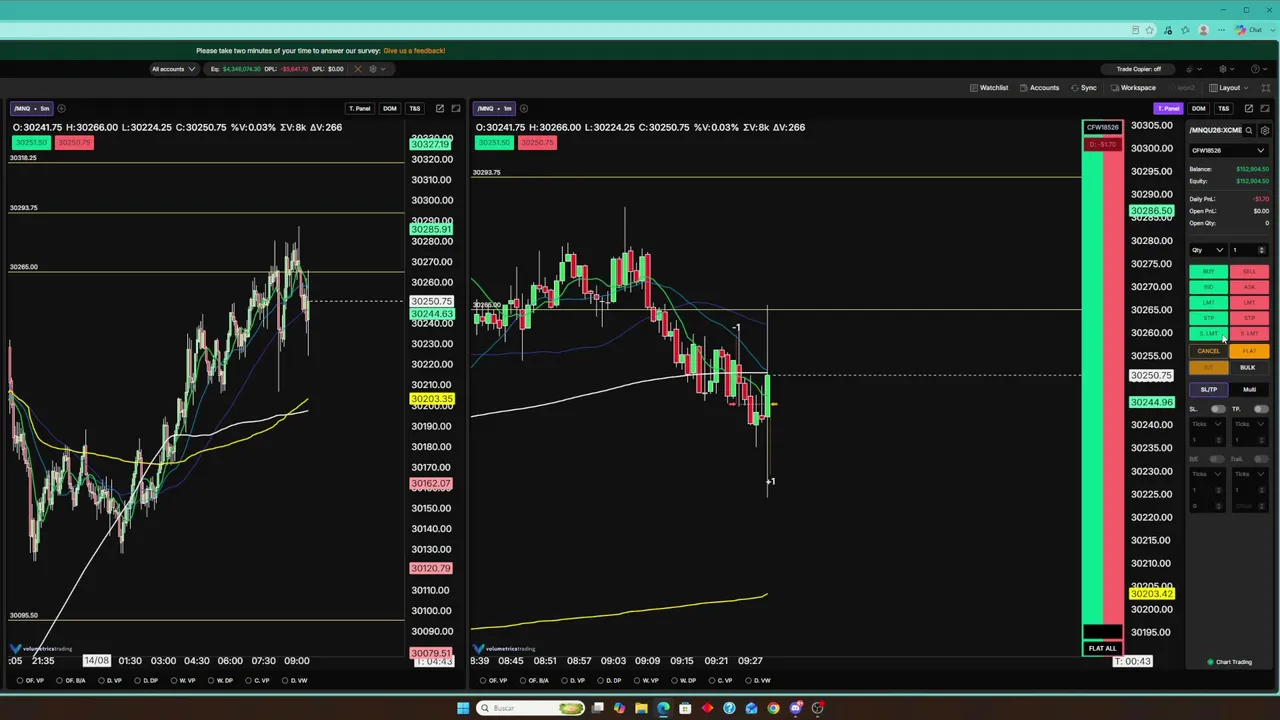Open top-right settings gear dropdown
1280x720 pixels.
1227,69
